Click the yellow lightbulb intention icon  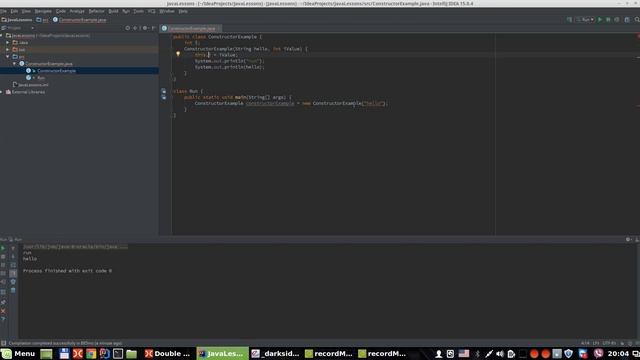pos(178,53)
